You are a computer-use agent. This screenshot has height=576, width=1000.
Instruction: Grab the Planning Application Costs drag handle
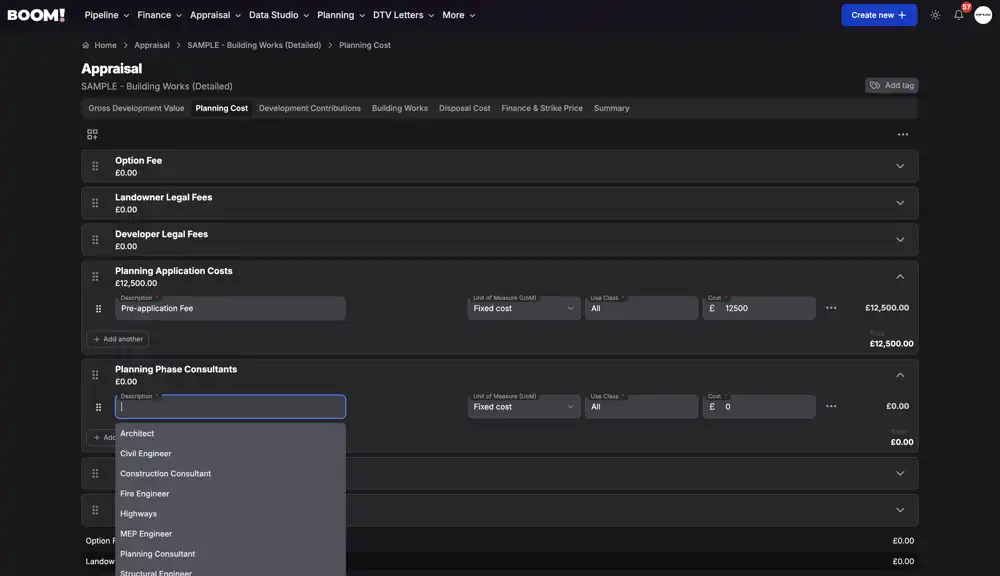[x=95, y=276]
